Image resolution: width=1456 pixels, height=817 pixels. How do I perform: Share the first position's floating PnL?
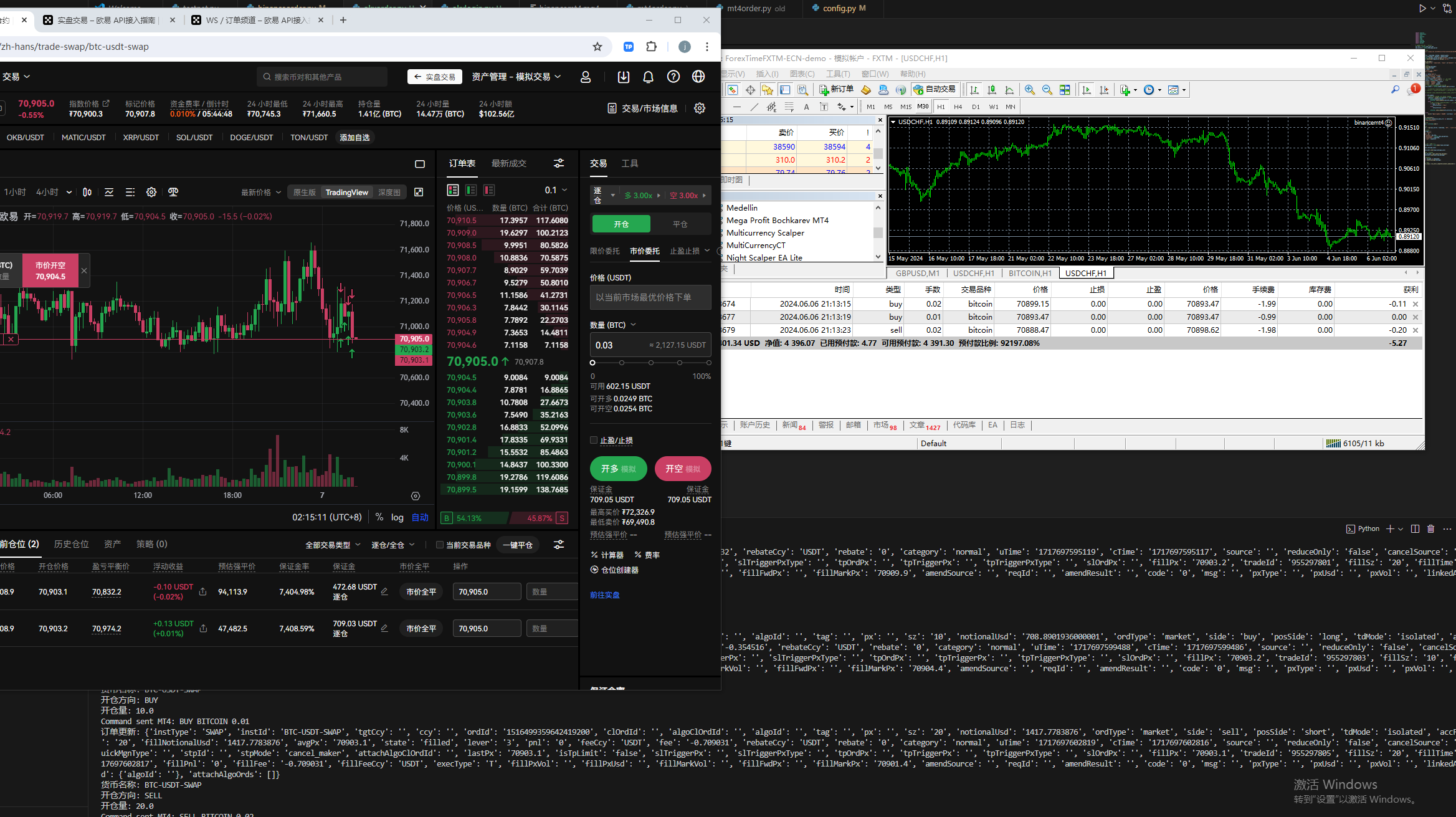(202, 592)
